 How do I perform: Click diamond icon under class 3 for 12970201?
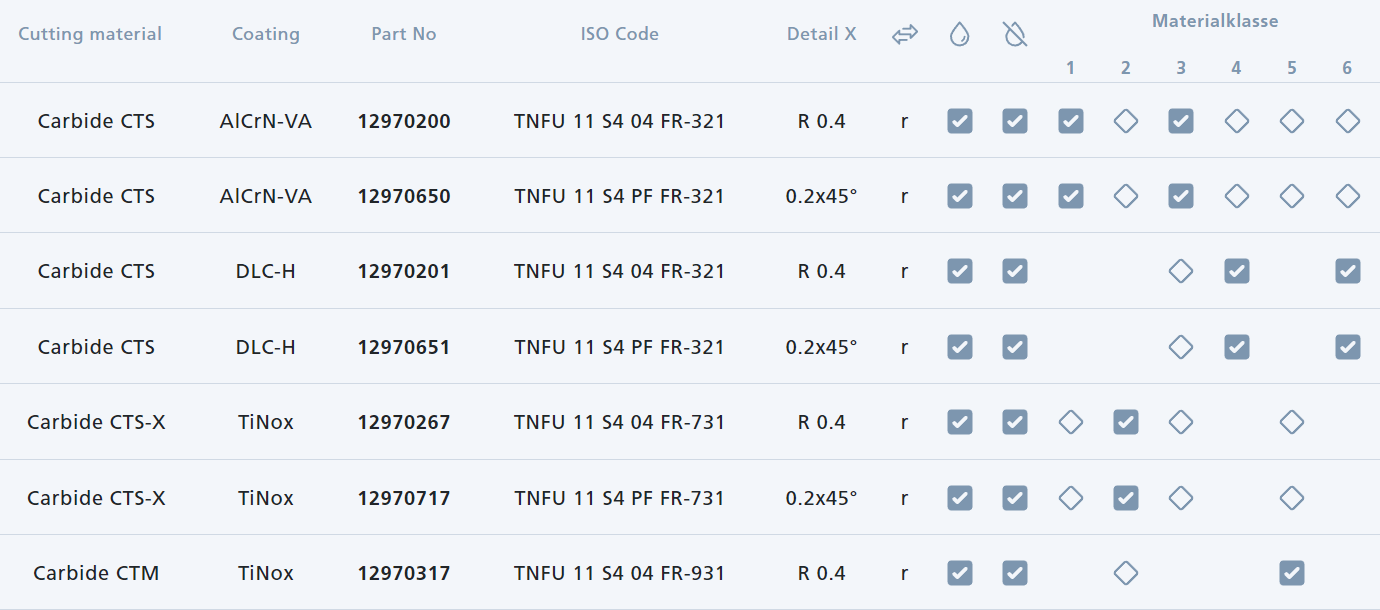pos(1181,271)
